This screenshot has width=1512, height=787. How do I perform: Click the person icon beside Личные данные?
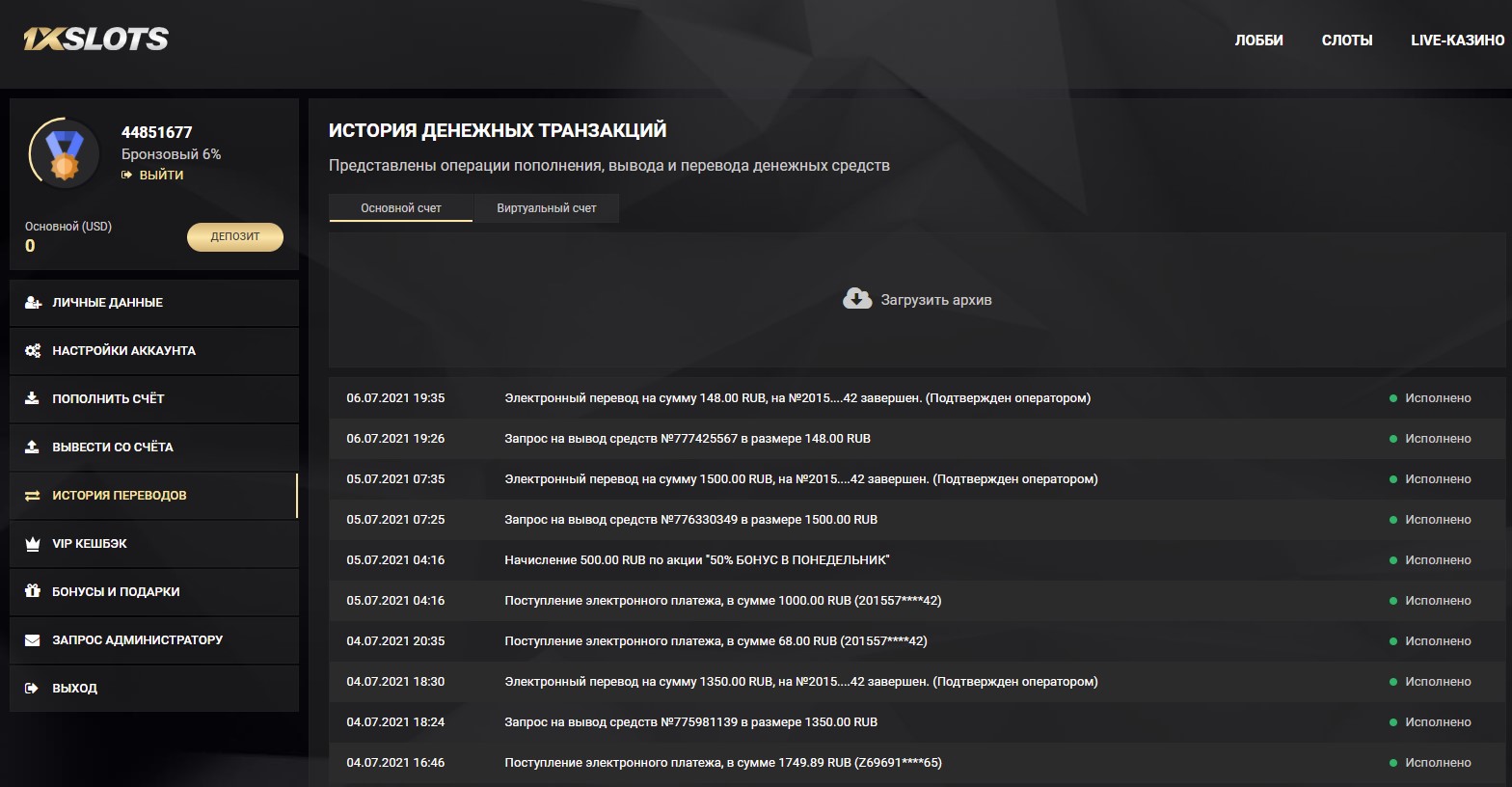pos(33,302)
